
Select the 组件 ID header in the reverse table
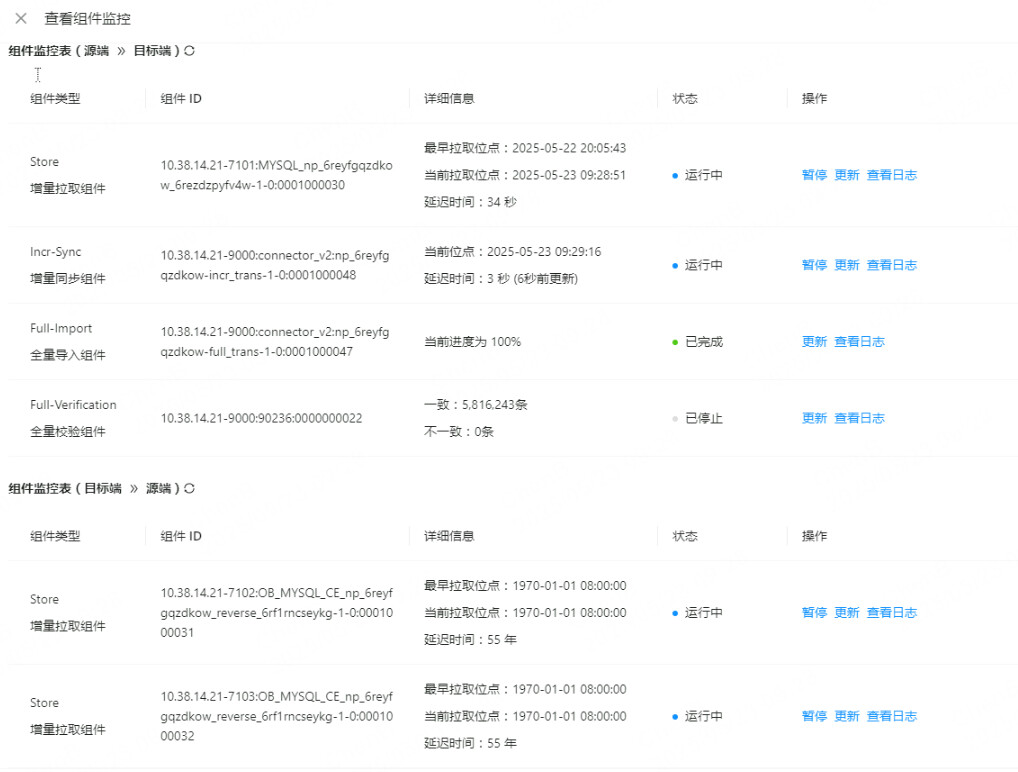181,536
